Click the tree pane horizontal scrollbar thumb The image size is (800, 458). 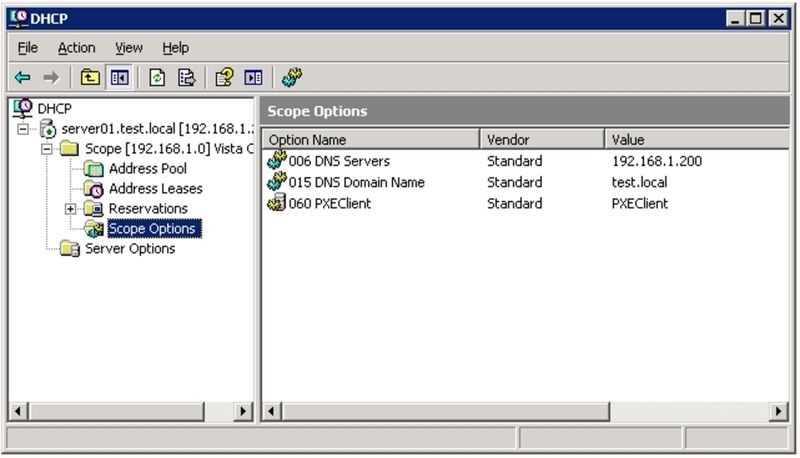coord(116,411)
